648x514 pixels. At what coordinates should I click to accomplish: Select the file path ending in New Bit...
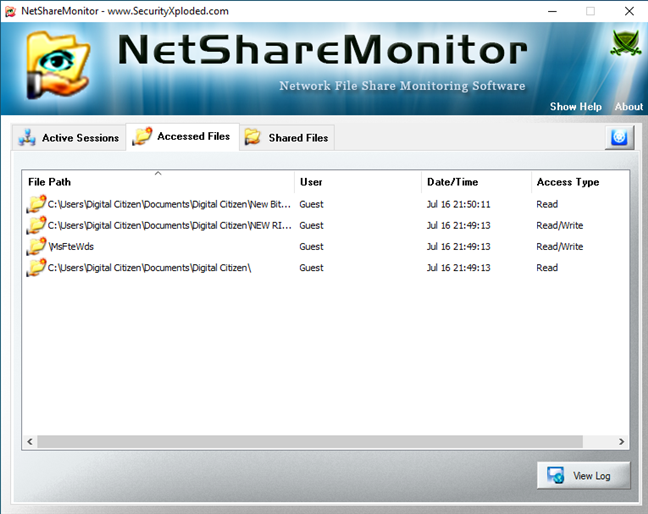coord(169,204)
